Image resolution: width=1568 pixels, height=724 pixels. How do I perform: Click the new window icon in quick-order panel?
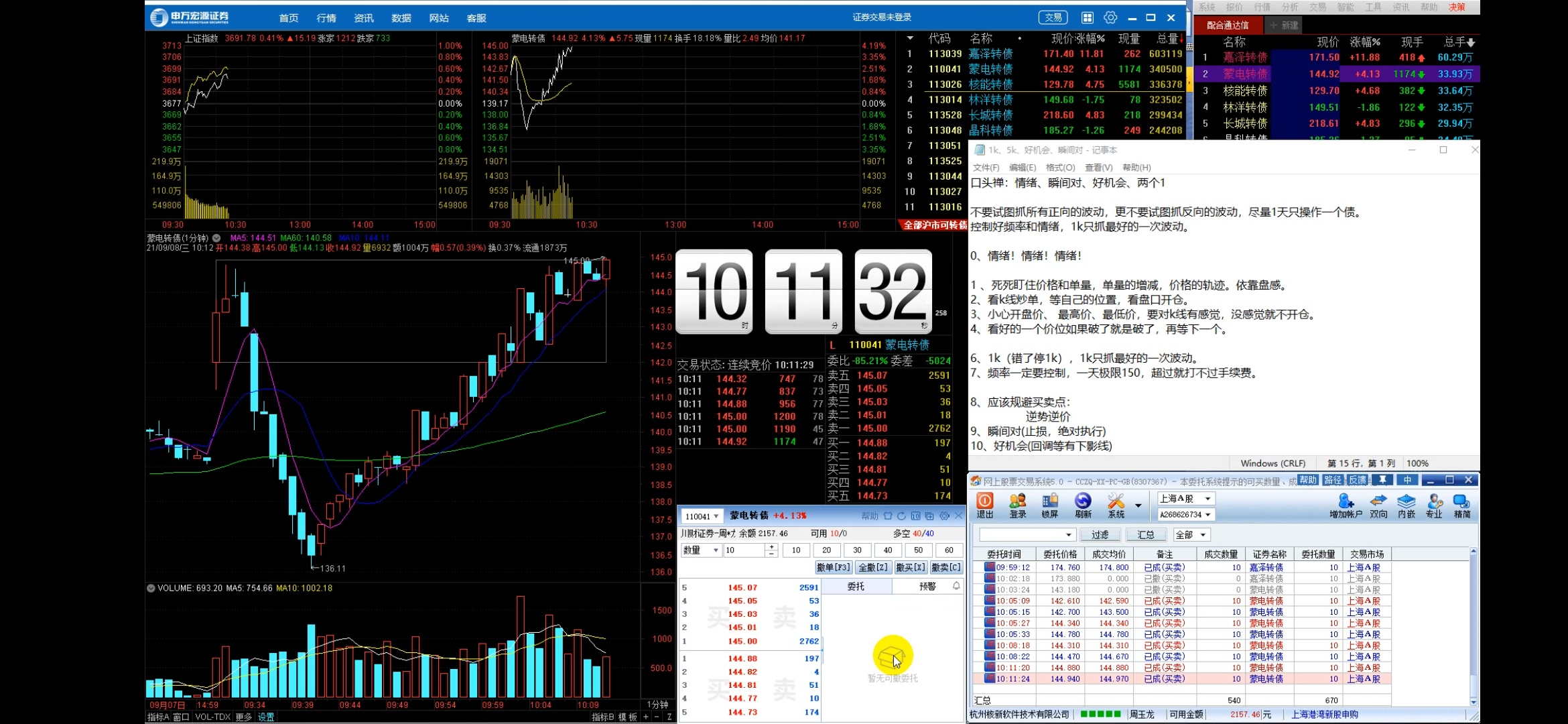(929, 516)
